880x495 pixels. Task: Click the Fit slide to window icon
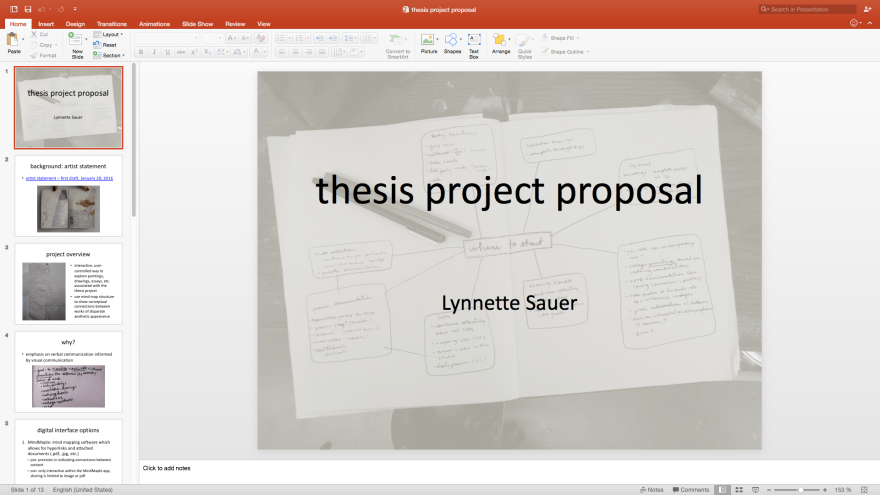pos(864,490)
